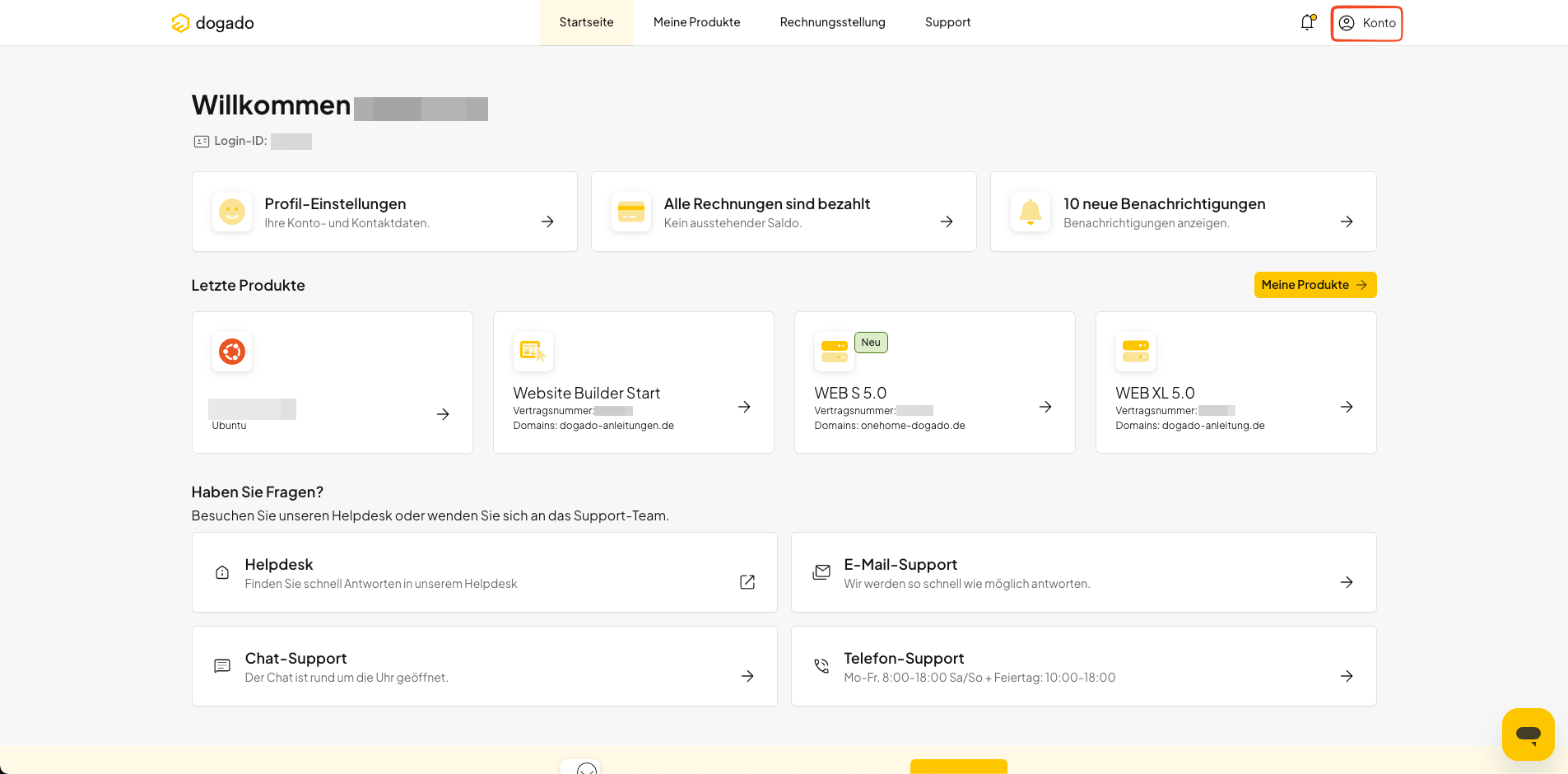1568x774 pixels.
Task: Click the domain text dogado-anleitungen.de
Action: [x=616, y=426]
